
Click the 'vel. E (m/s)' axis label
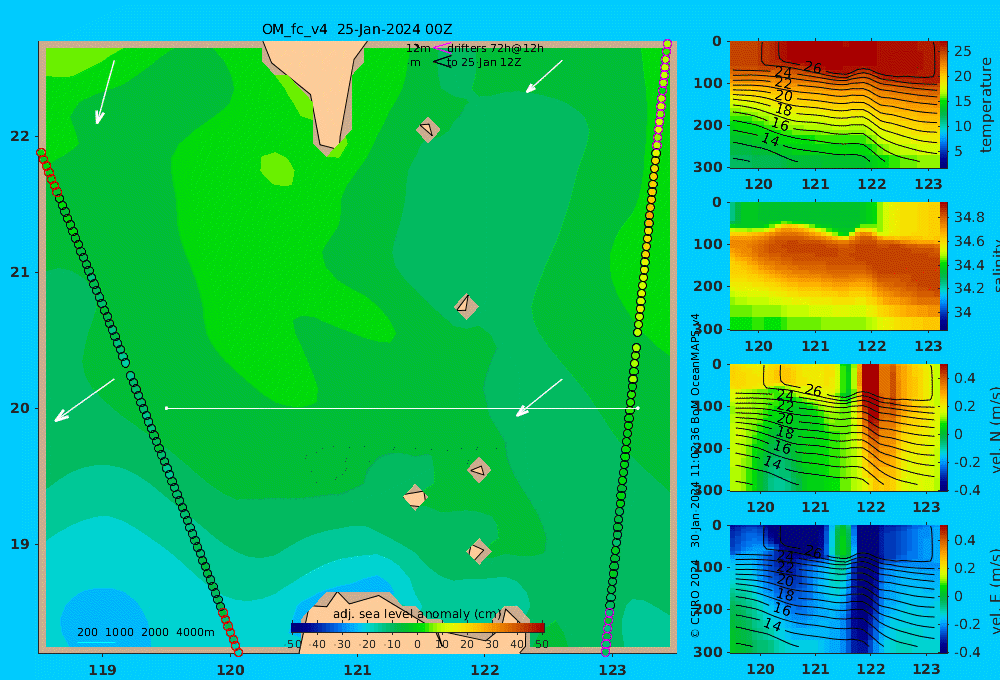994,591
